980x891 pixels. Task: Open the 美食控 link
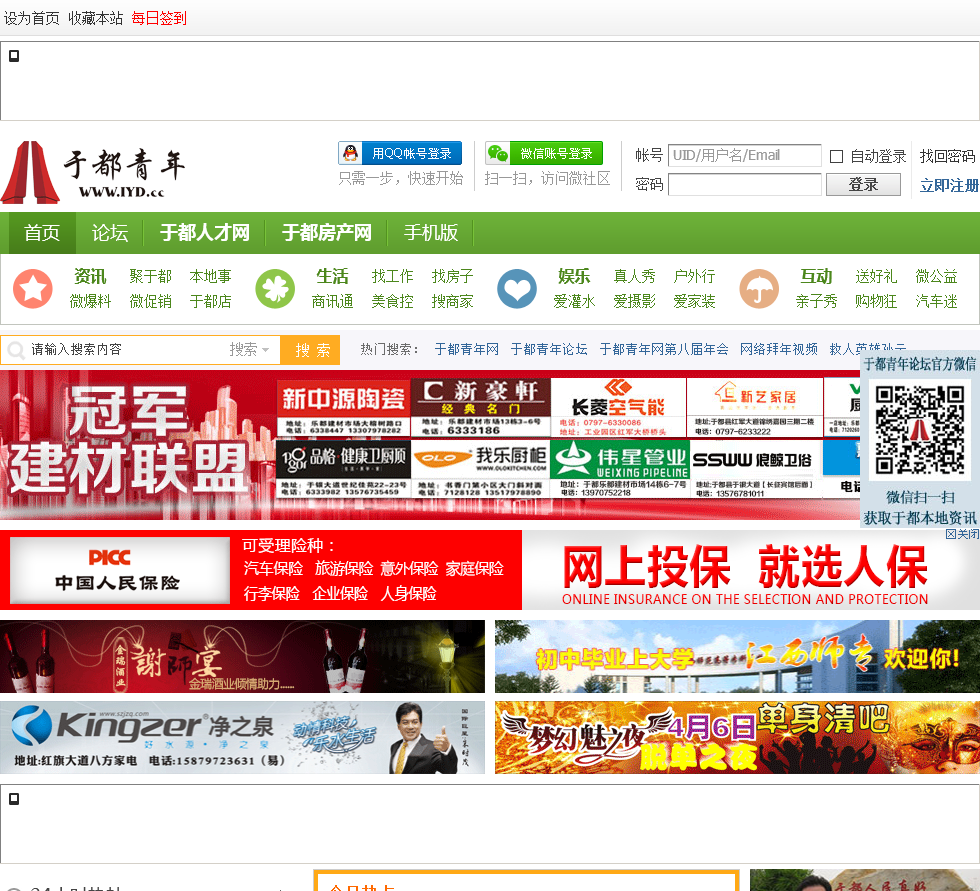(x=392, y=301)
